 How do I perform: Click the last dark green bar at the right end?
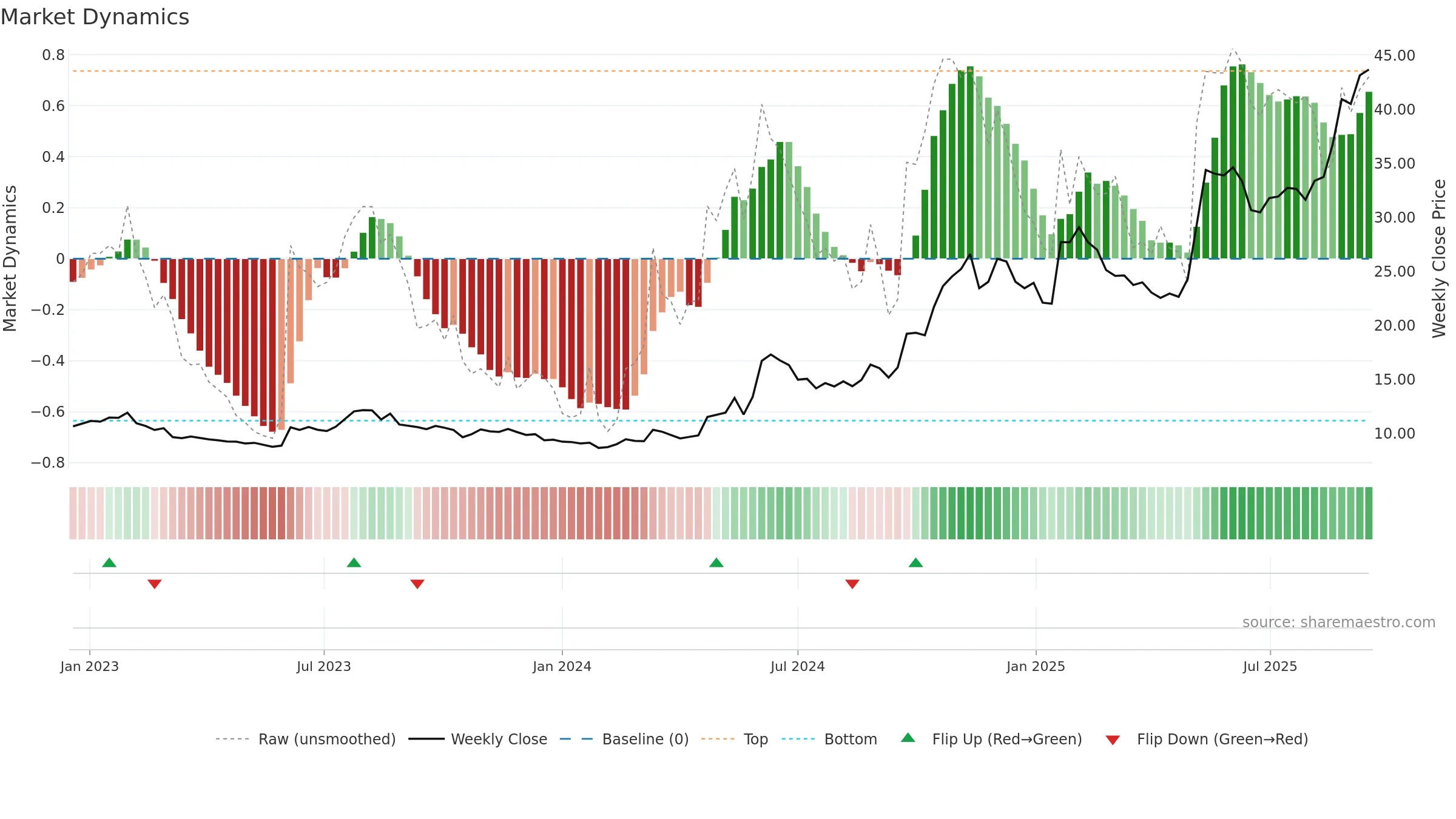1369,175
